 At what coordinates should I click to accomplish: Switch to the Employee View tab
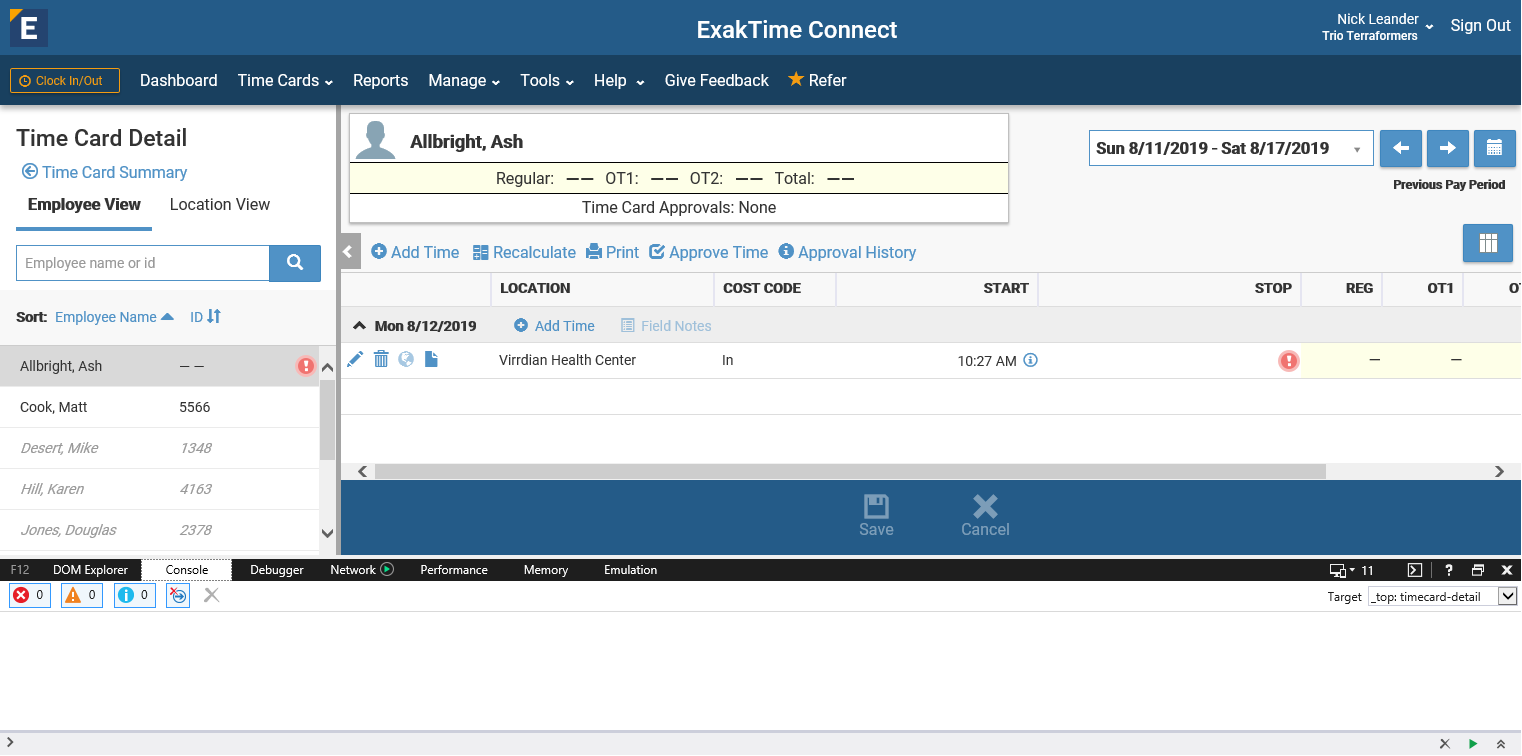(x=84, y=205)
